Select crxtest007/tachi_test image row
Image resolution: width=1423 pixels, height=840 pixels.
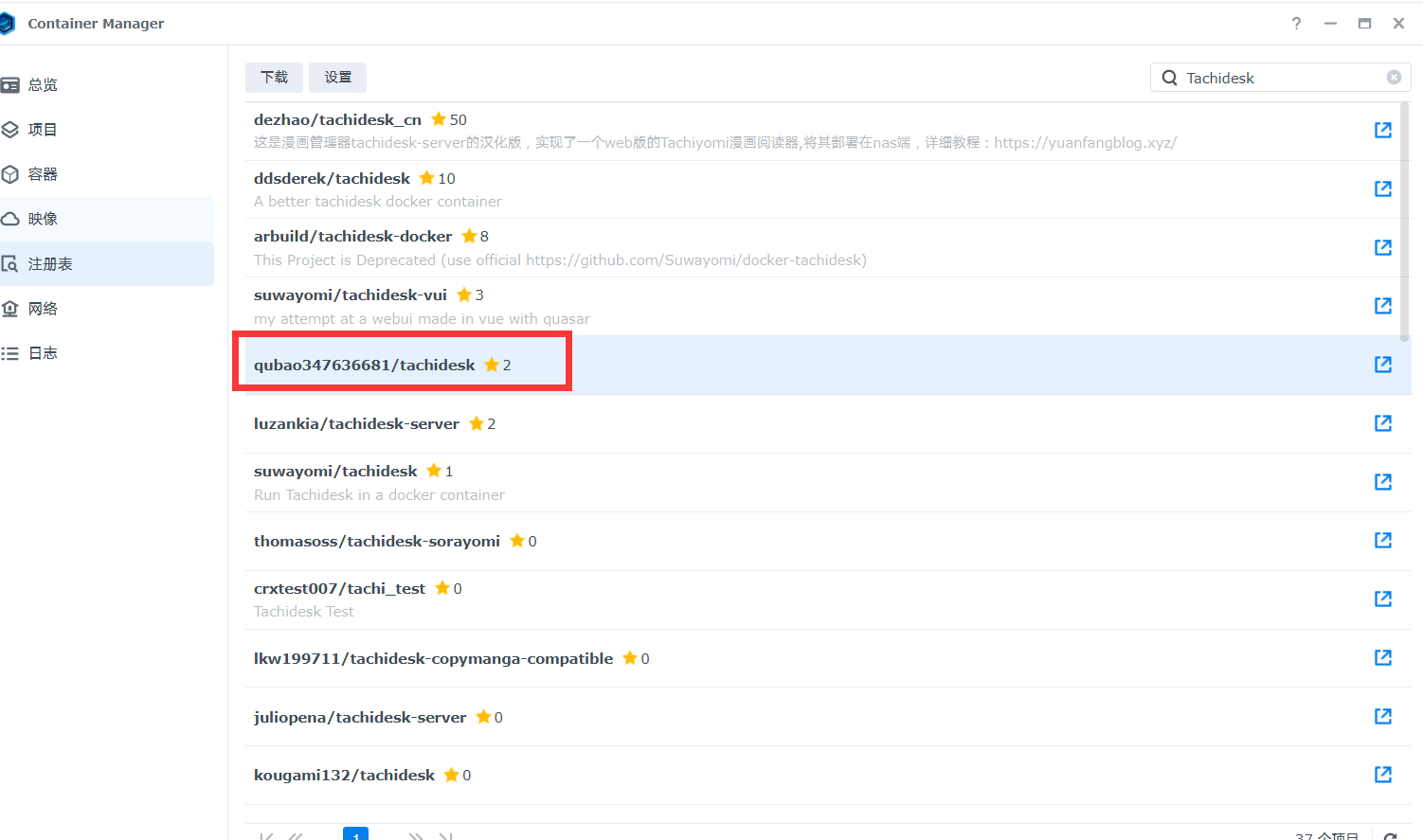pos(828,600)
